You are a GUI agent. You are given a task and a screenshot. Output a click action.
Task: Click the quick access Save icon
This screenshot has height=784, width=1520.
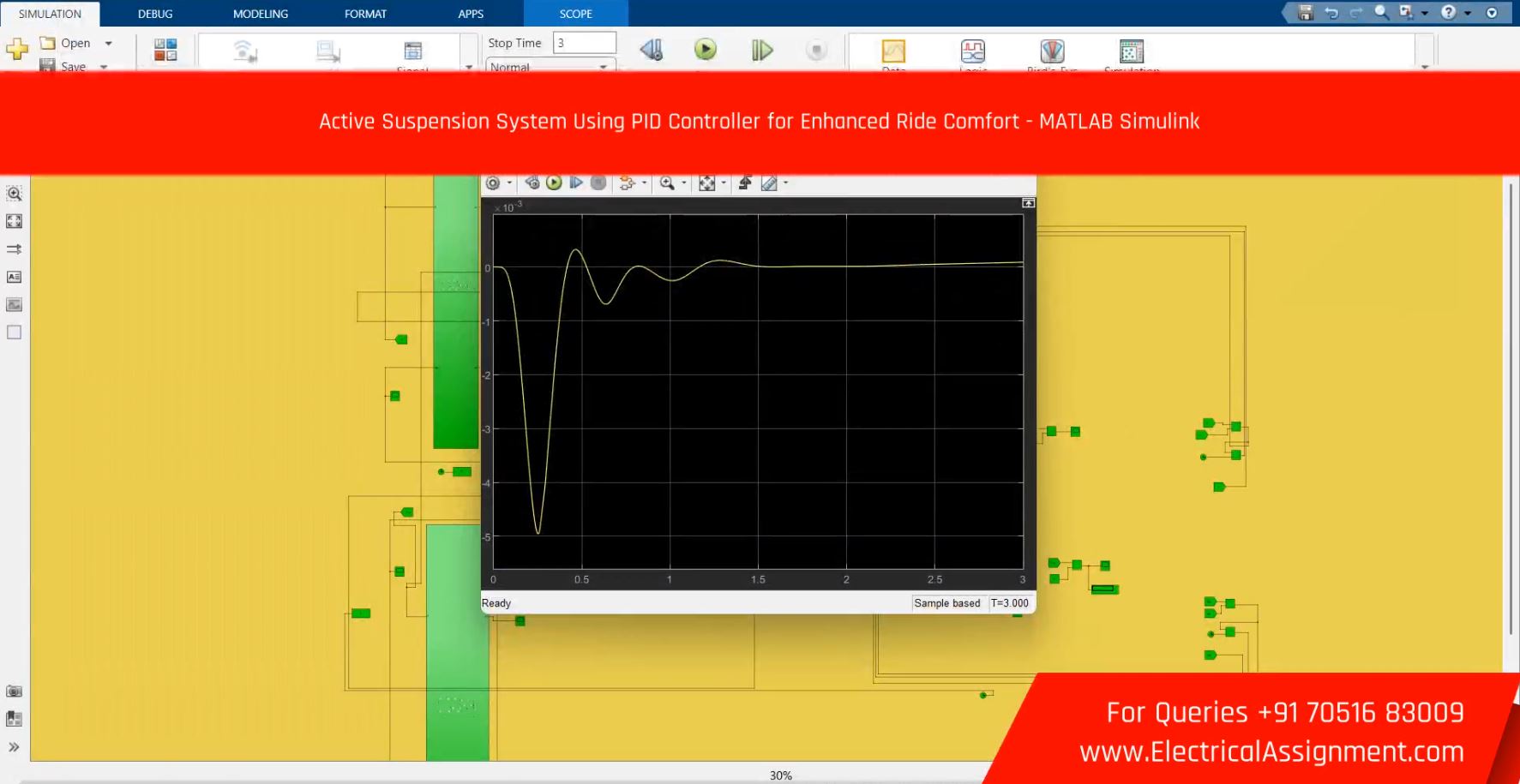click(1306, 13)
